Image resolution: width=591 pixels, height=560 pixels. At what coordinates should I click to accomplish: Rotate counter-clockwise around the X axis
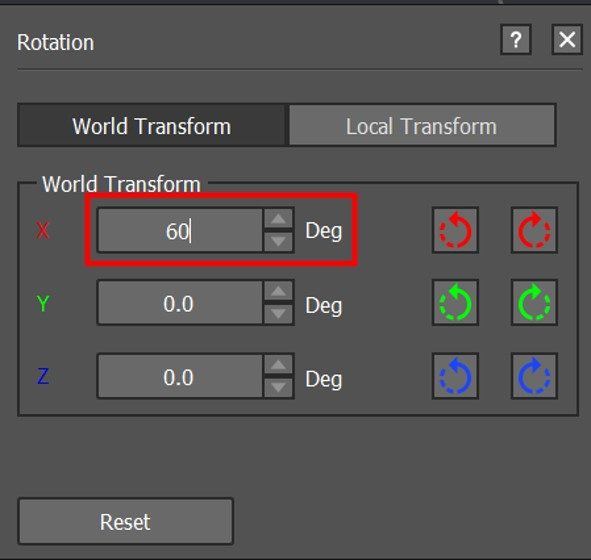click(455, 230)
